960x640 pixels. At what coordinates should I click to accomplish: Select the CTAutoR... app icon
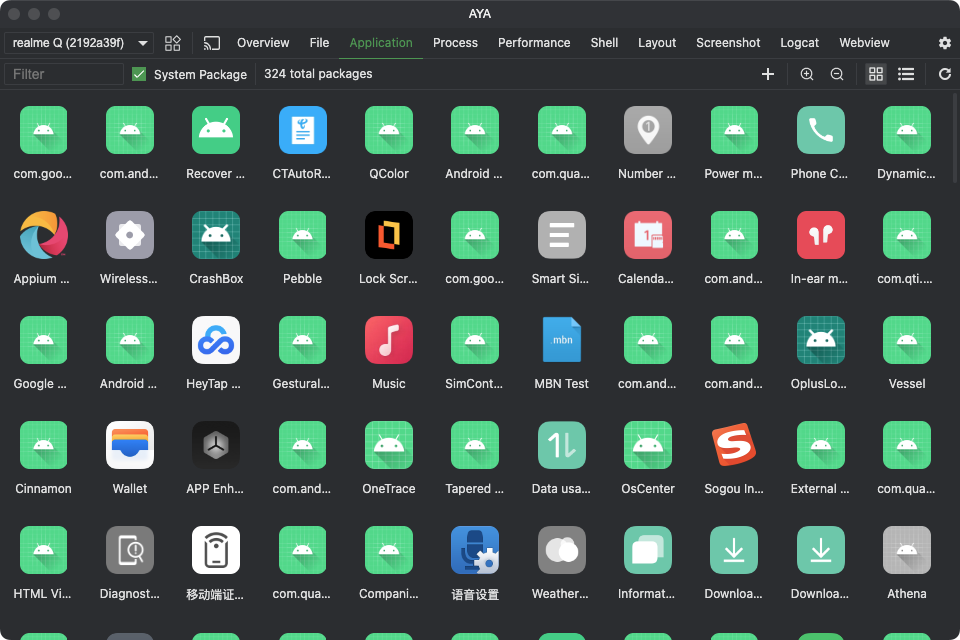click(302, 130)
